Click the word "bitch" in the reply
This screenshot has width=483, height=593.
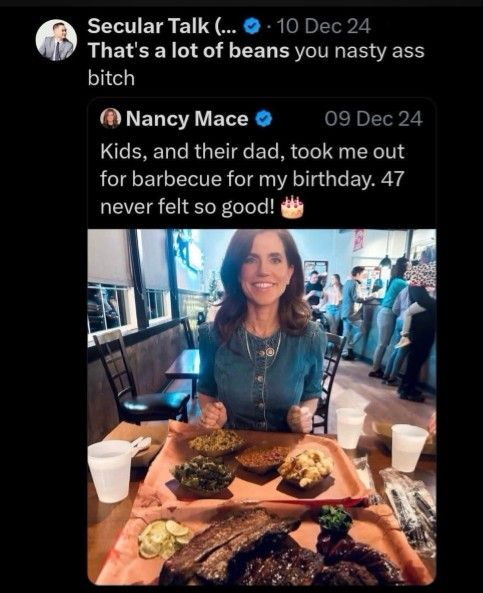[x=111, y=78]
